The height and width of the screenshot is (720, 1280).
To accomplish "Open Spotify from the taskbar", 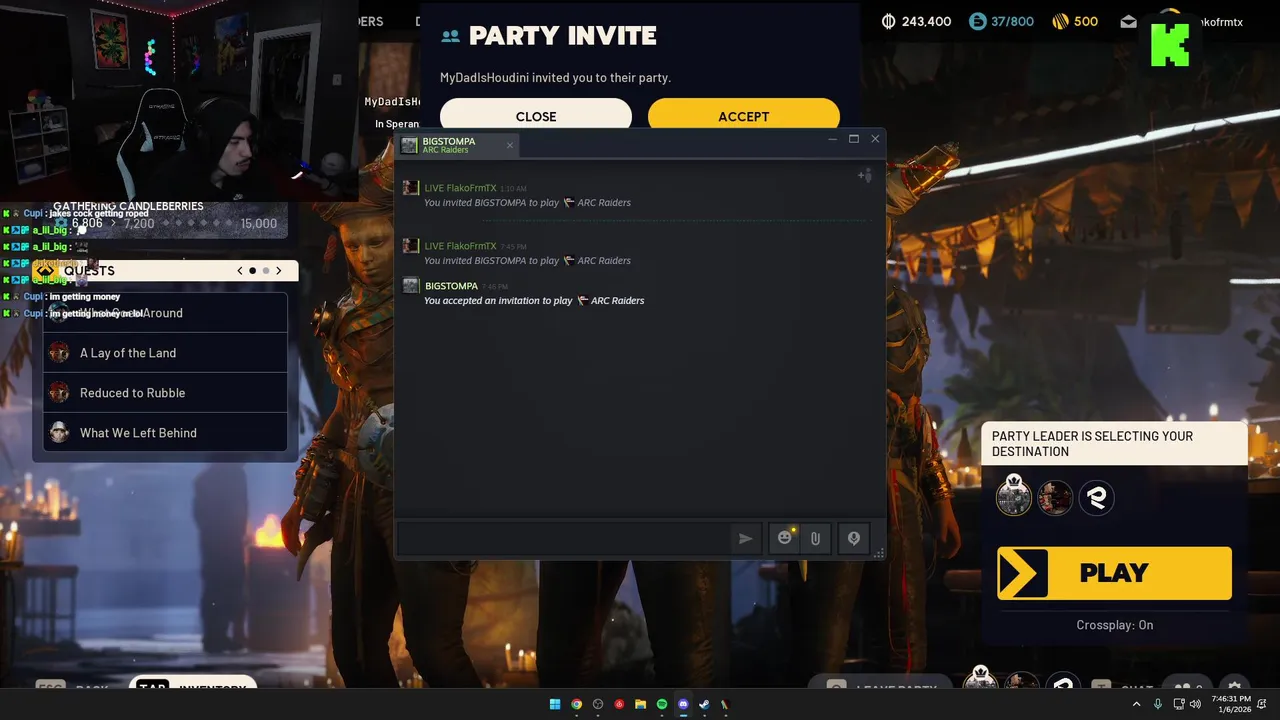I will 662,704.
